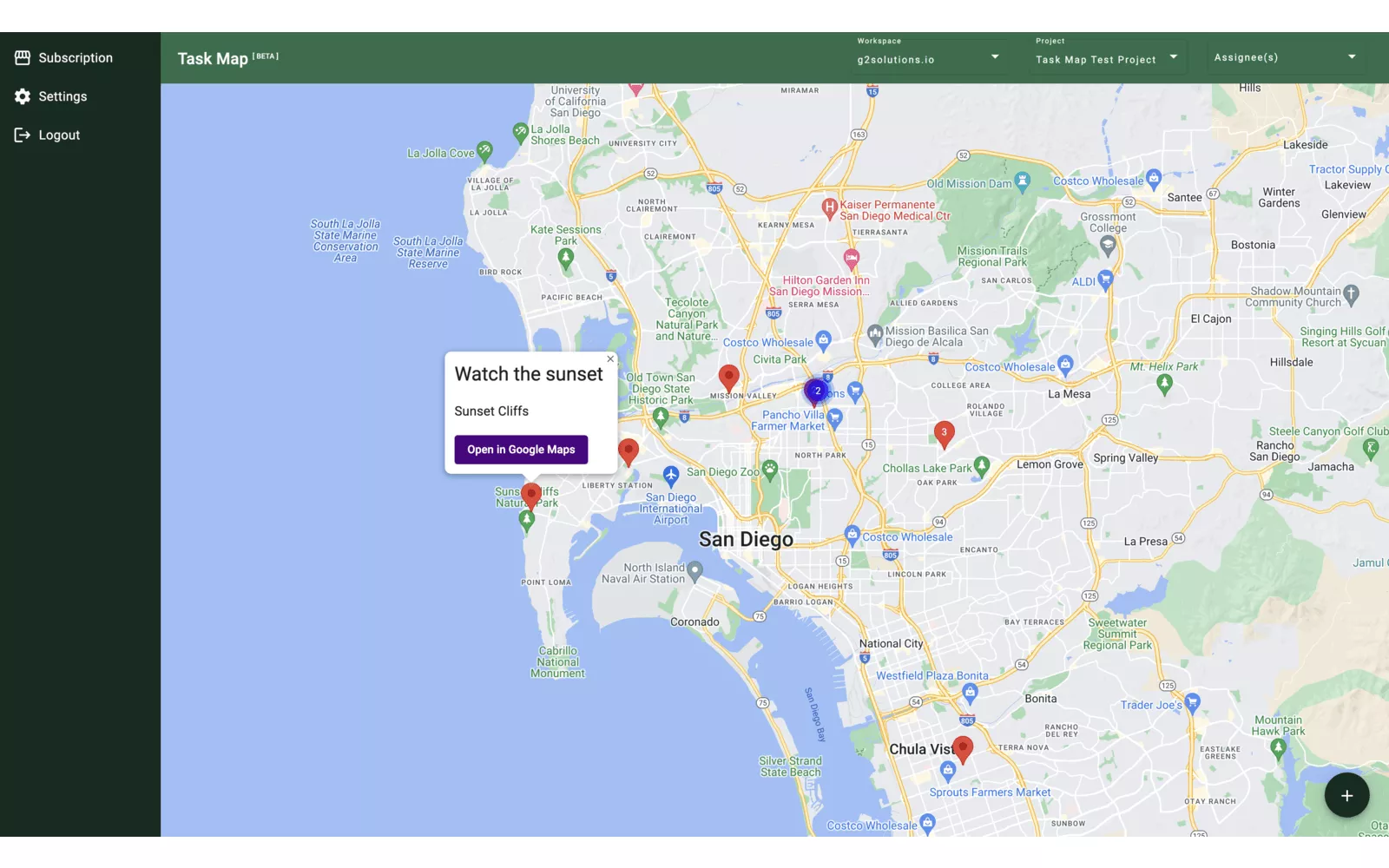Close the Watch the sunset popup

610,359
